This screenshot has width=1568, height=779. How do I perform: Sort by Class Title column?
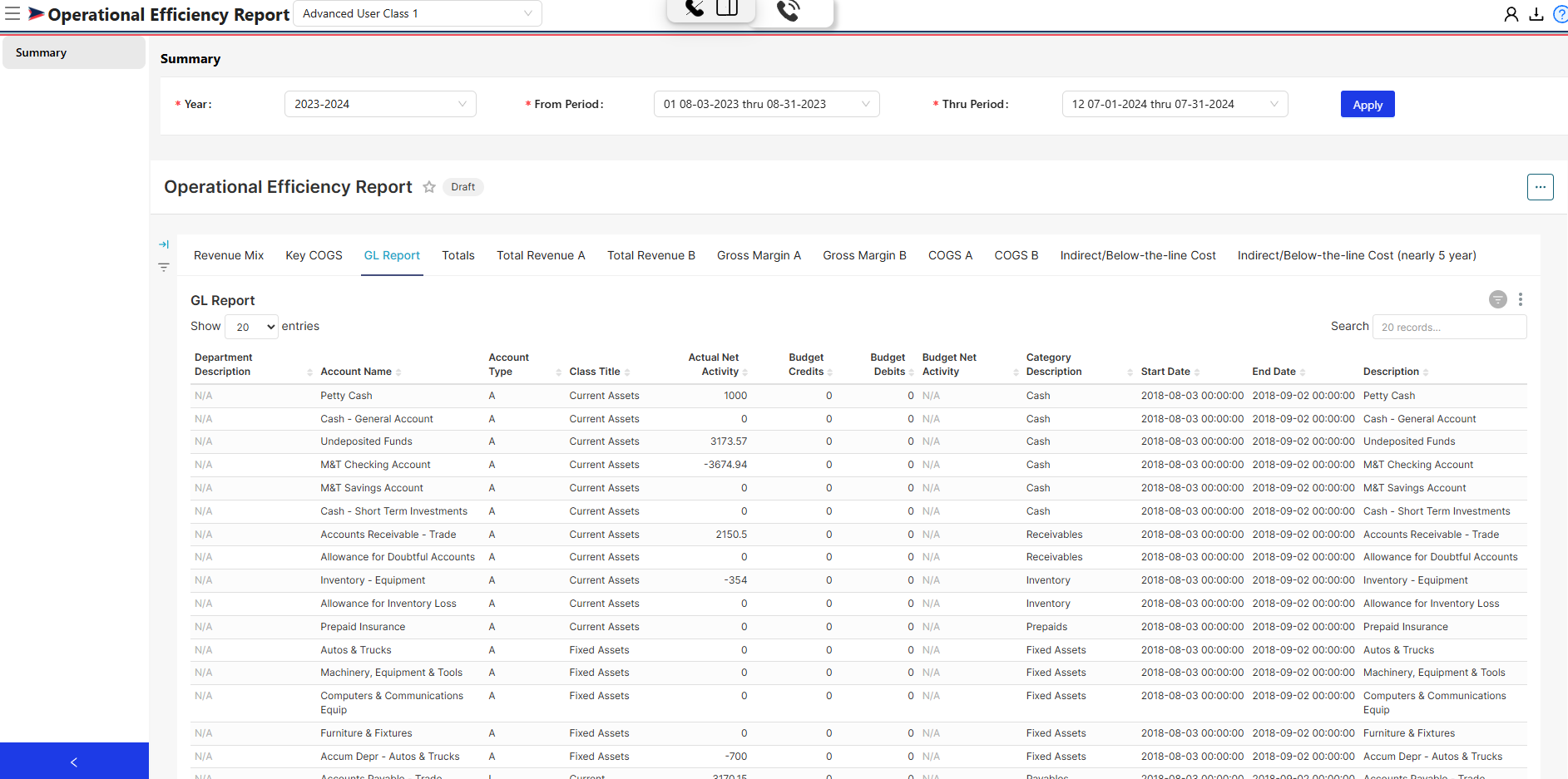tap(627, 372)
